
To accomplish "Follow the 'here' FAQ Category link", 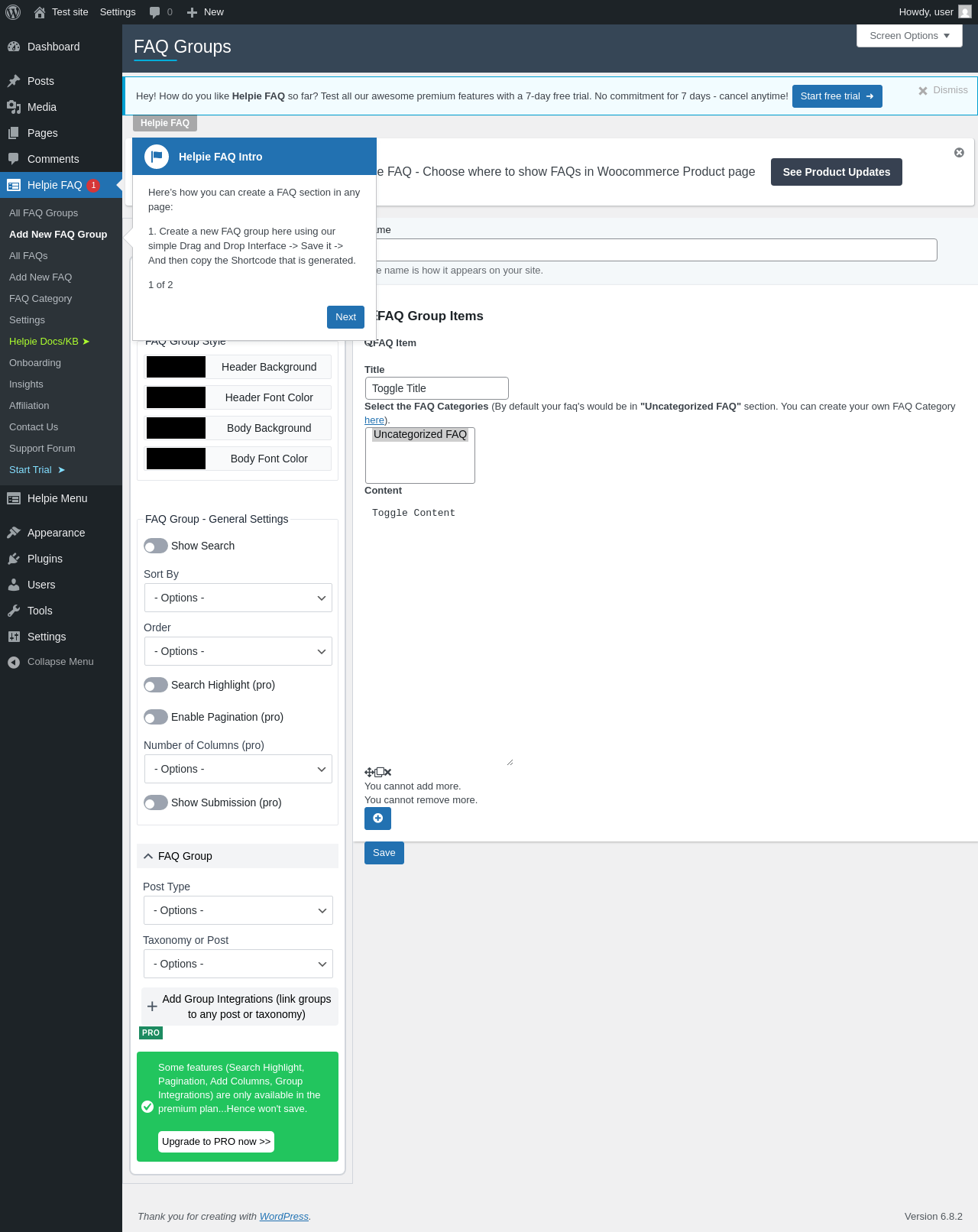I will [374, 420].
